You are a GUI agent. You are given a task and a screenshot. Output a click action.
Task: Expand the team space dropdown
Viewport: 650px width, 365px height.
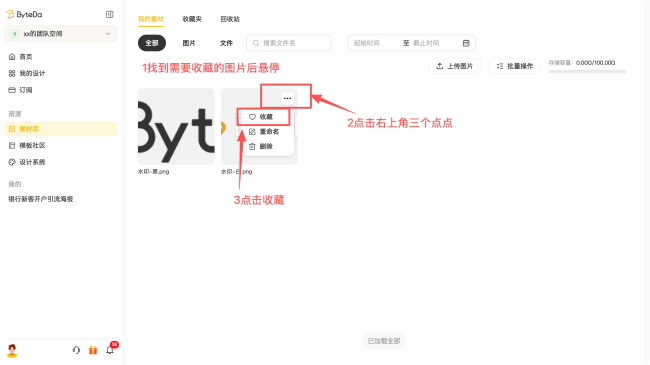coord(61,34)
